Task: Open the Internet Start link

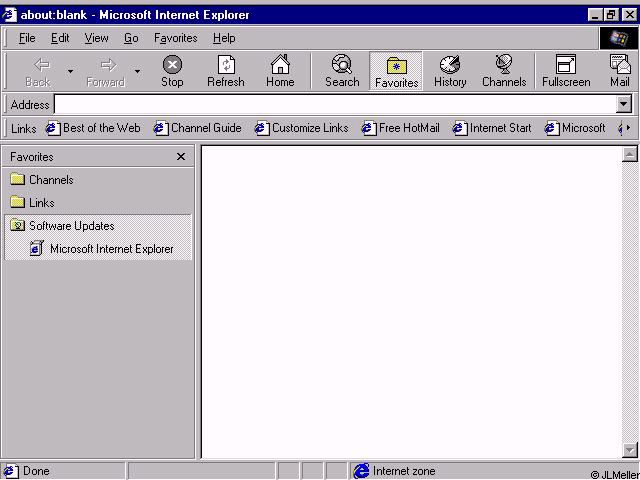Action: (492, 128)
